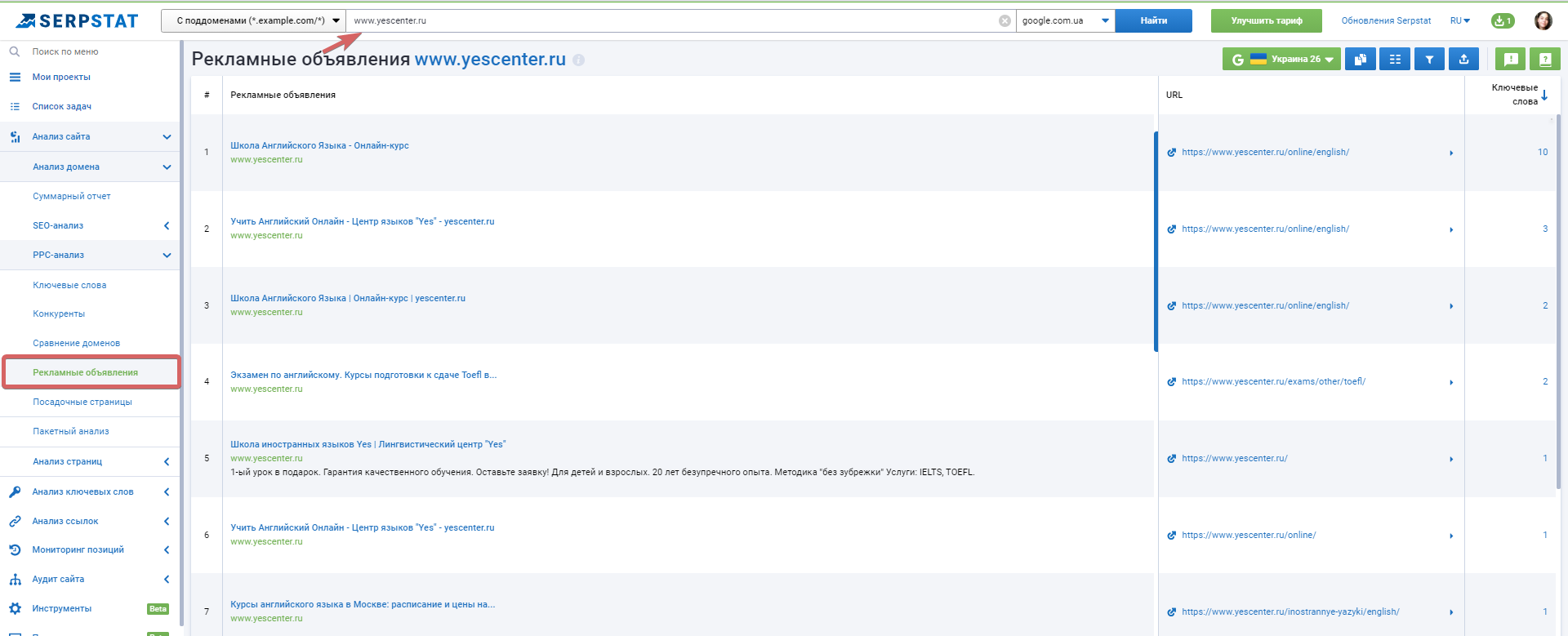
Task: Click the export icon button
Action: point(1463,59)
